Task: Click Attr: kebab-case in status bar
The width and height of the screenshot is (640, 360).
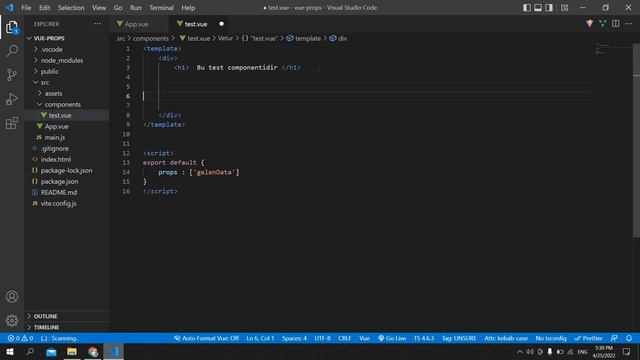Action: [506, 338]
